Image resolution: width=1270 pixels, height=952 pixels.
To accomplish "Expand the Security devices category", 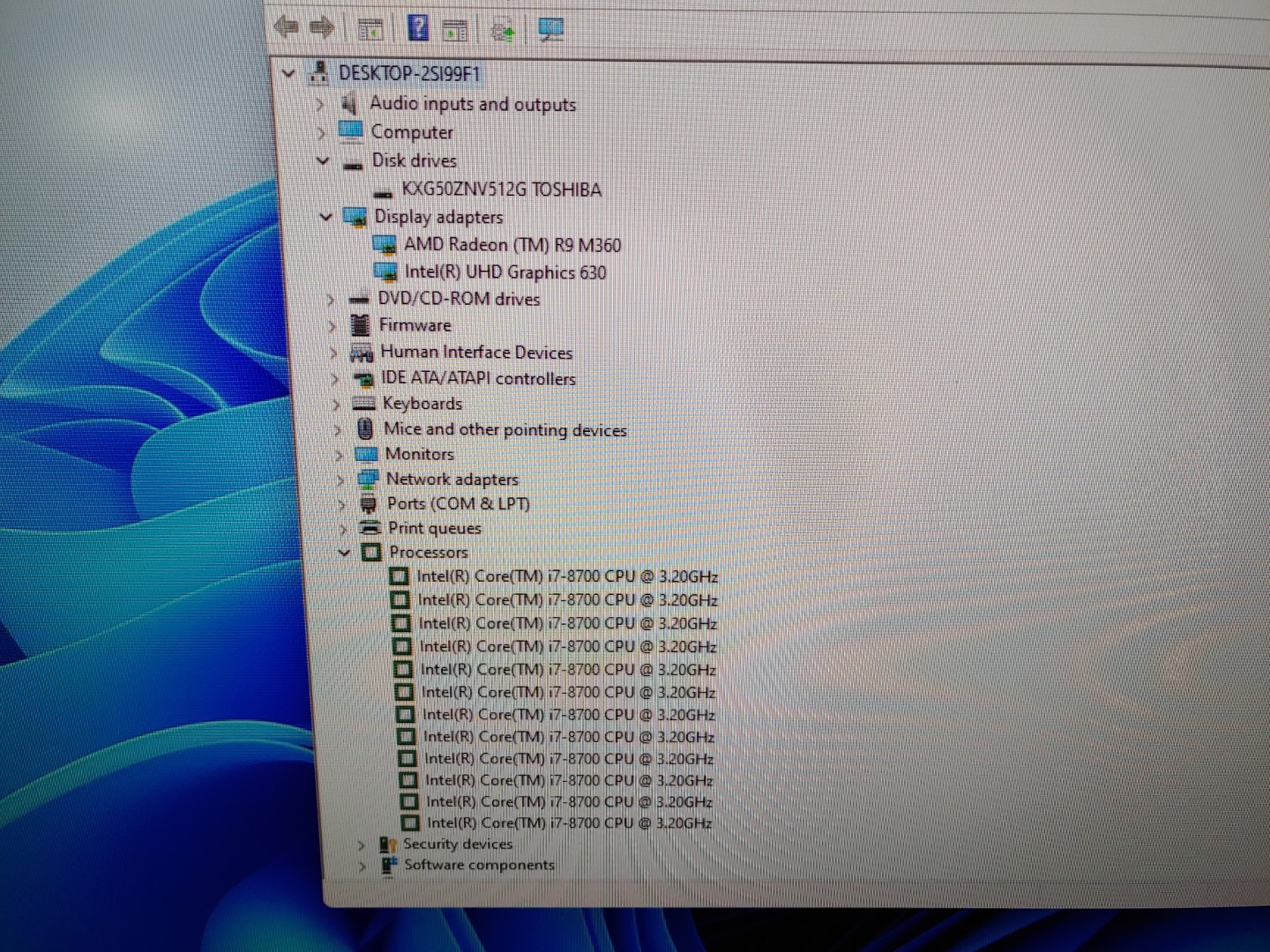I will click(361, 844).
